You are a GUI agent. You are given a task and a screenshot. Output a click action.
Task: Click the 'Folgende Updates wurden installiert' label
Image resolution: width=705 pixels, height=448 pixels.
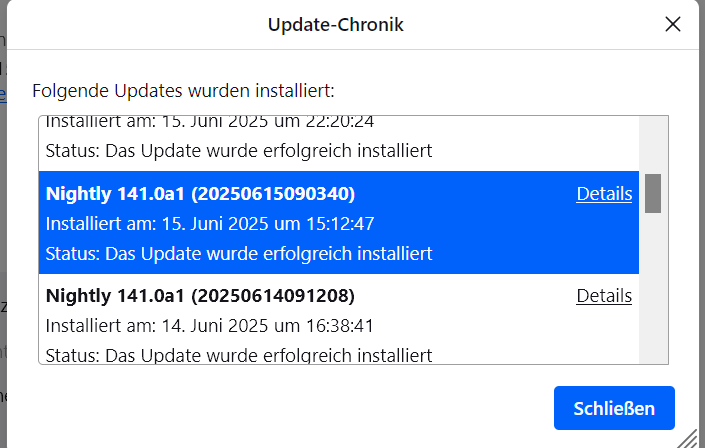(x=183, y=91)
